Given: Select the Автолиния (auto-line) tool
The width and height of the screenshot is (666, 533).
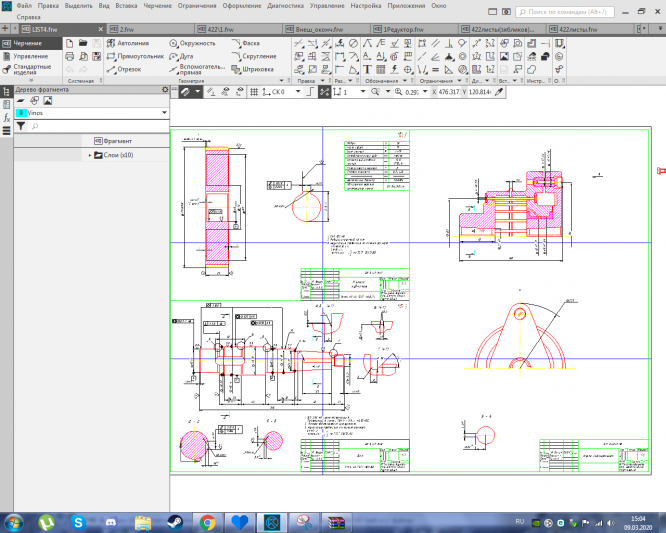Looking at the screenshot, I should pos(131,44).
